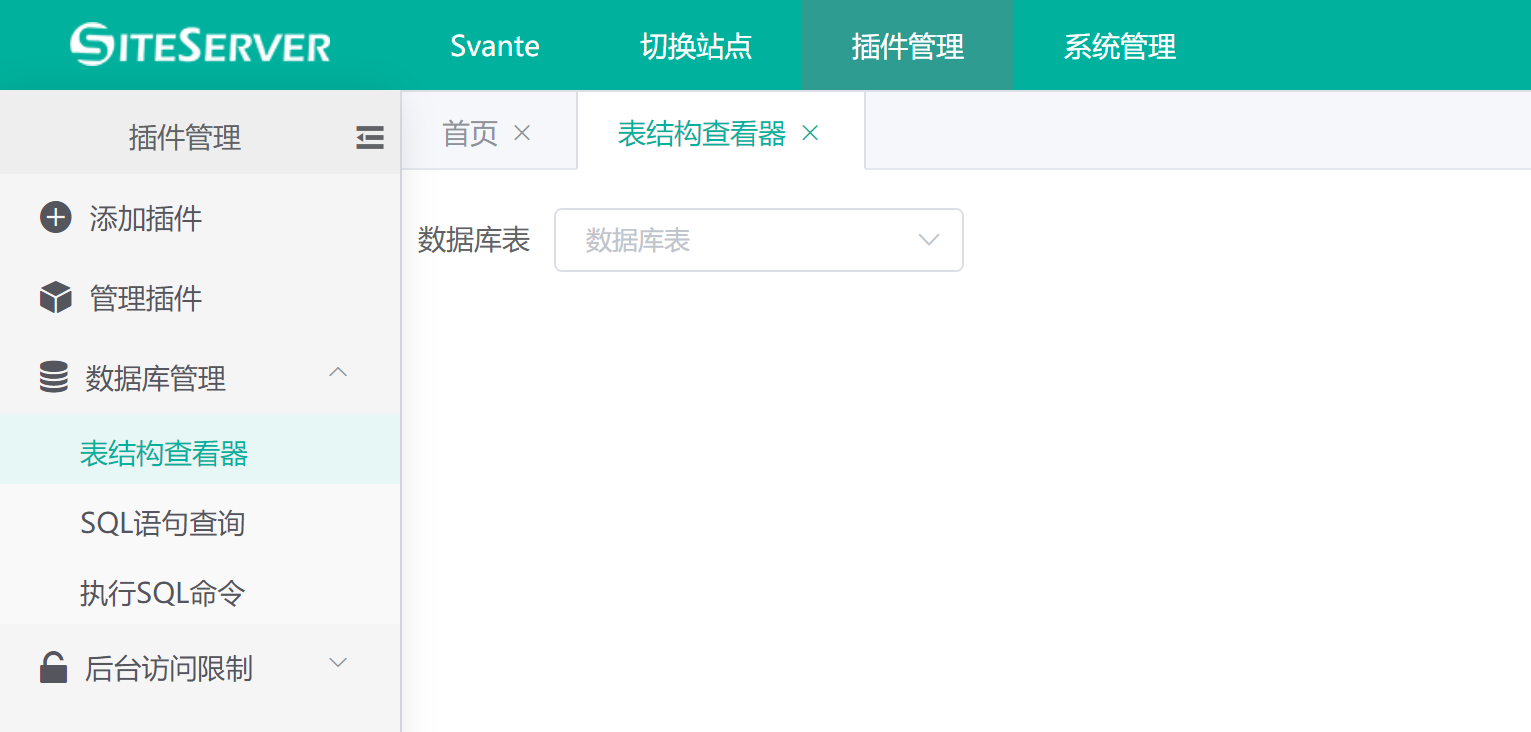Image resolution: width=1531 pixels, height=732 pixels.
Task: Click the plus icon beside 添加插件
Action: pyautogui.click(x=55, y=218)
